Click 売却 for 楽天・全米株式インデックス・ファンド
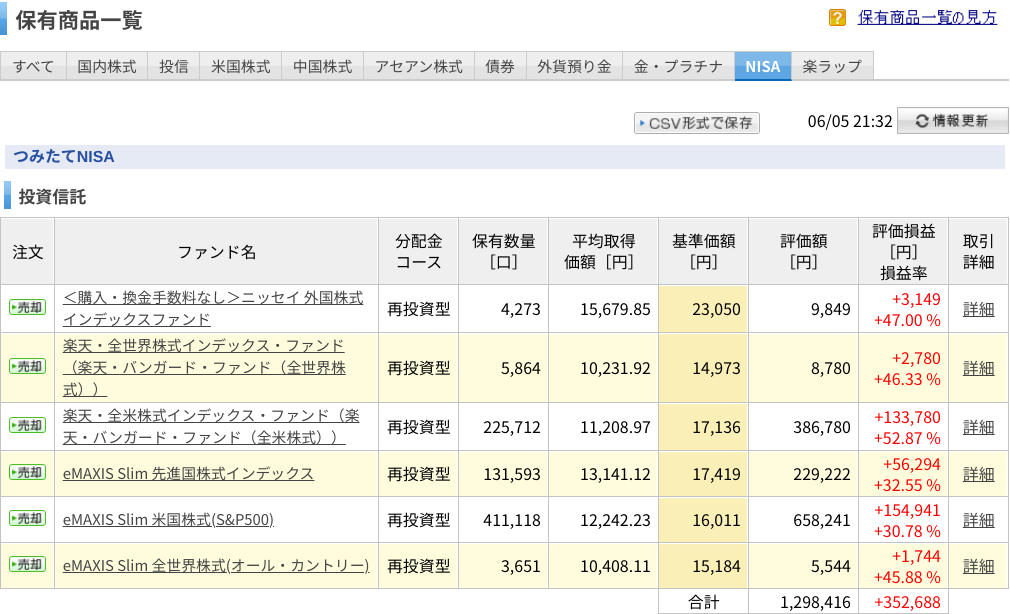The height and width of the screenshot is (614, 1010). click(28, 425)
